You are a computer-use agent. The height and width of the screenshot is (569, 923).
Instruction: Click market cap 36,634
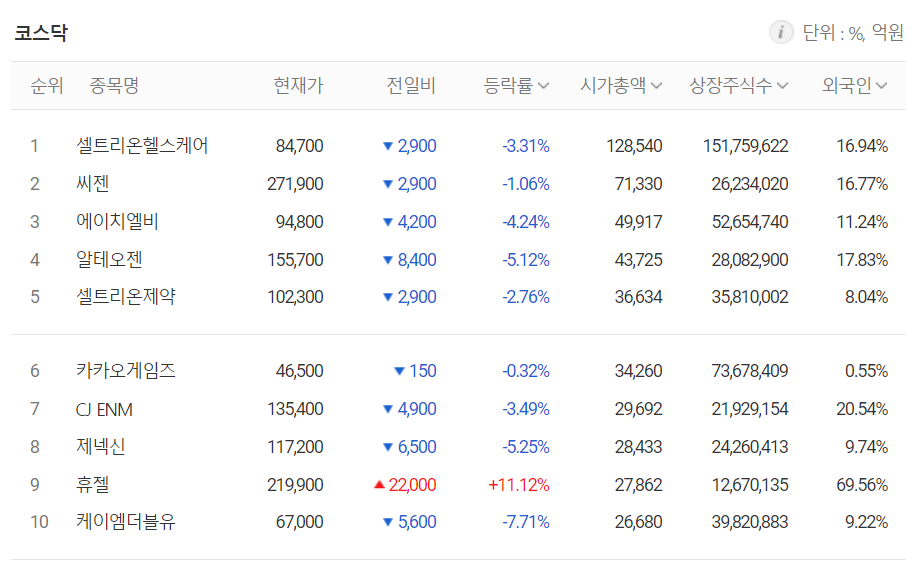coord(639,297)
